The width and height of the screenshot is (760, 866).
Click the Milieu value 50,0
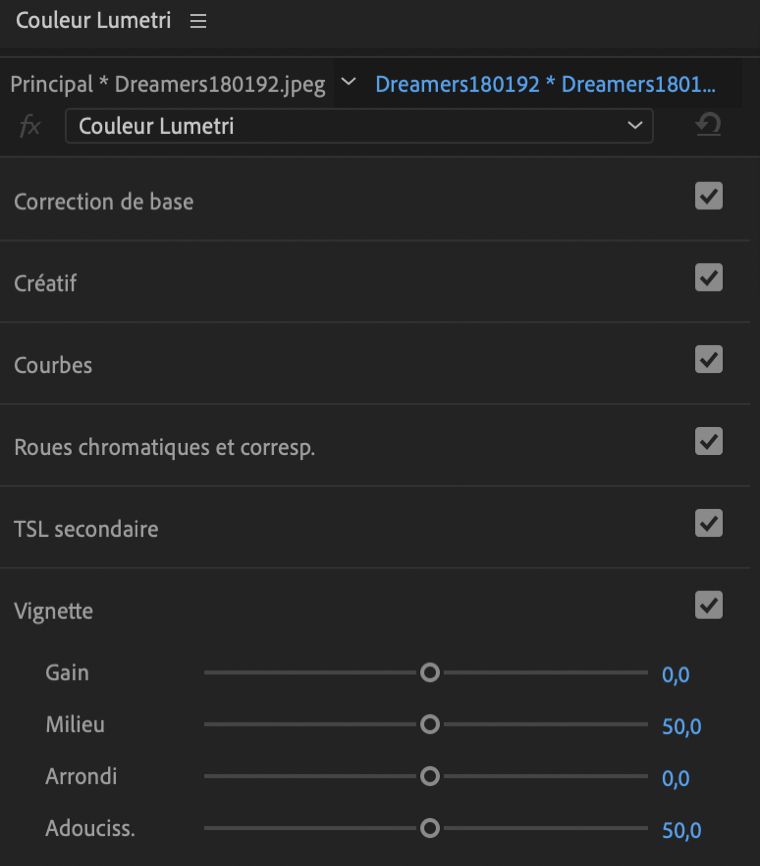[681, 727]
